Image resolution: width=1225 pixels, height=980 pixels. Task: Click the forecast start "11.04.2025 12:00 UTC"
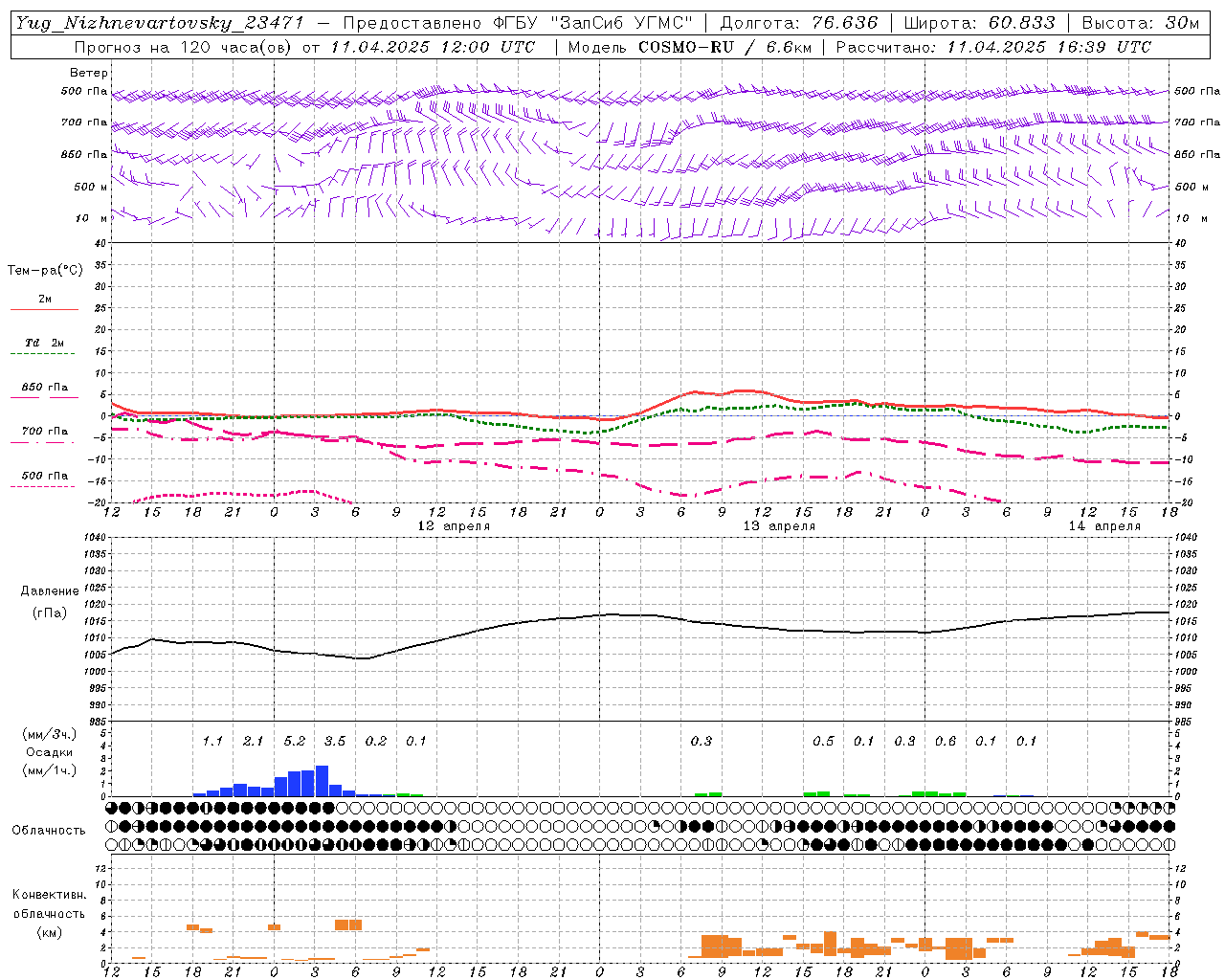433,47
